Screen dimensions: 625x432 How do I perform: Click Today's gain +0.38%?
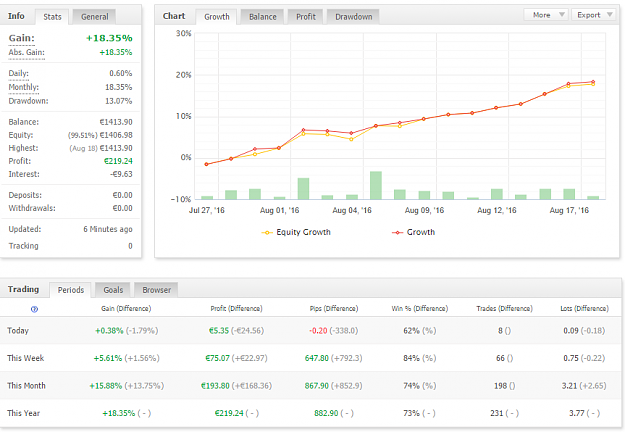[109, 330]
